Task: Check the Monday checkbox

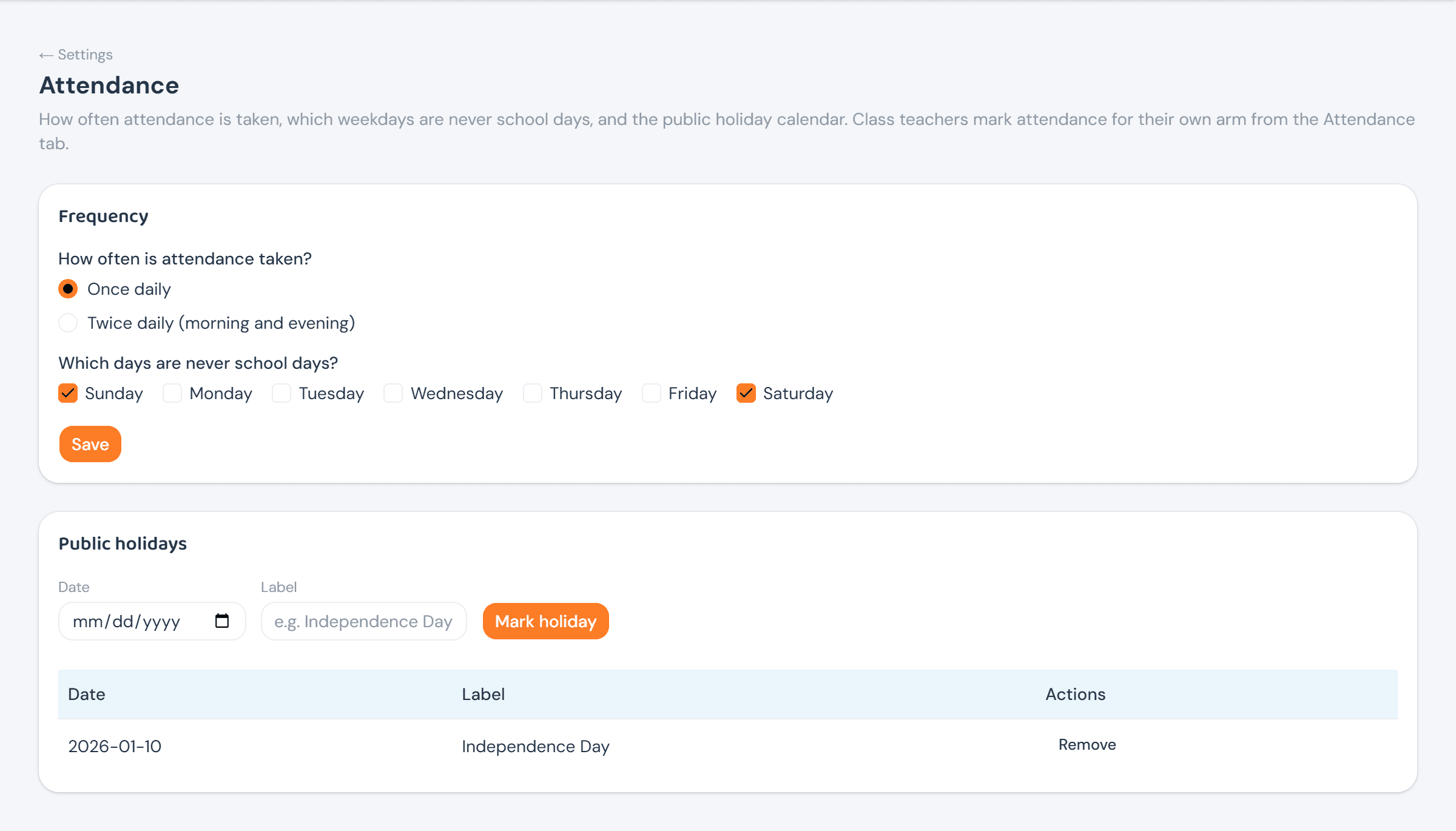Action: [x=172, y=393]
